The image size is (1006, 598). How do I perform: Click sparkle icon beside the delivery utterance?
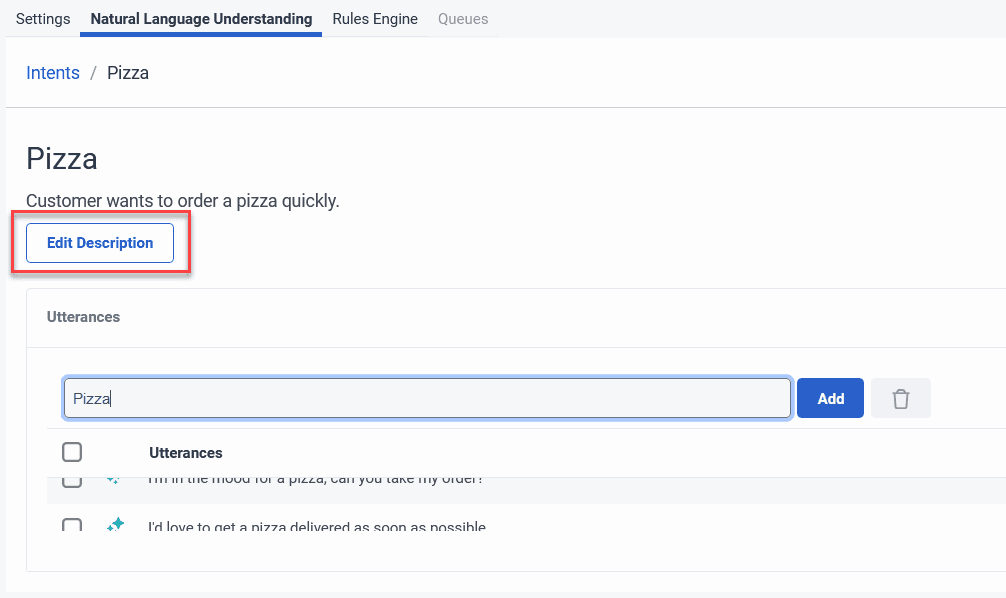[115, 524]
